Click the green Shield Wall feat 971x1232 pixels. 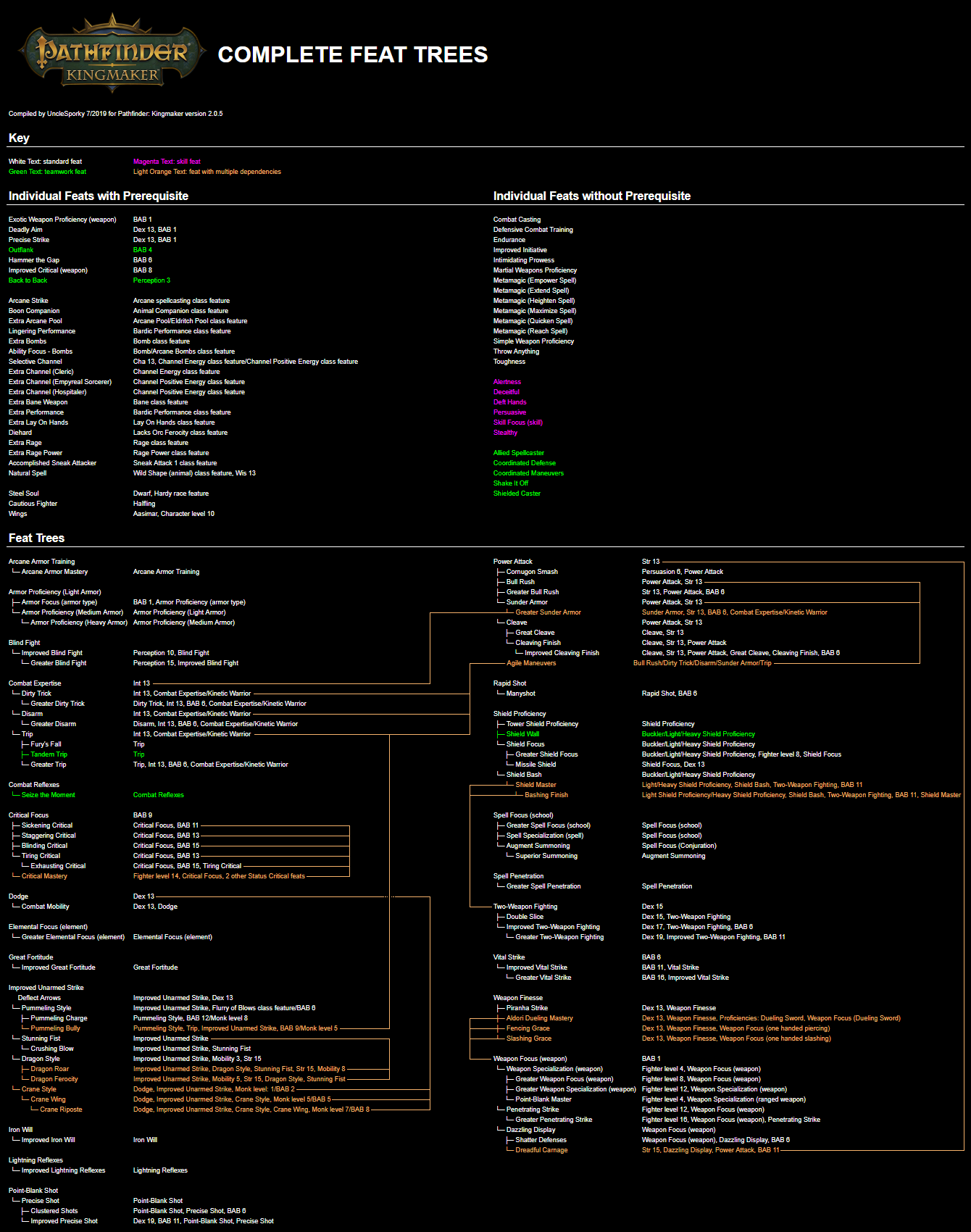tap(522, 734)
